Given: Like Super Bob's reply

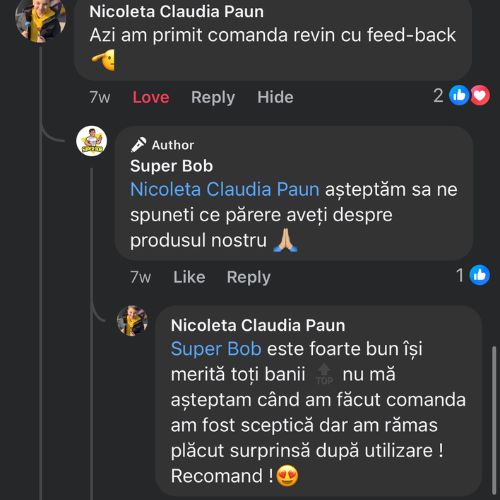Looking at the screenshot, I should (189, 277).
